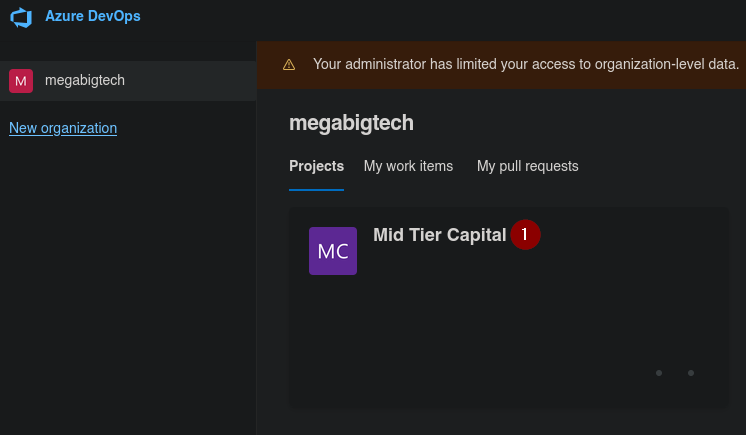Screen dimensions: 746x435
Task: Click the administrator limited access banner message
Action: (x=525, y=64)
